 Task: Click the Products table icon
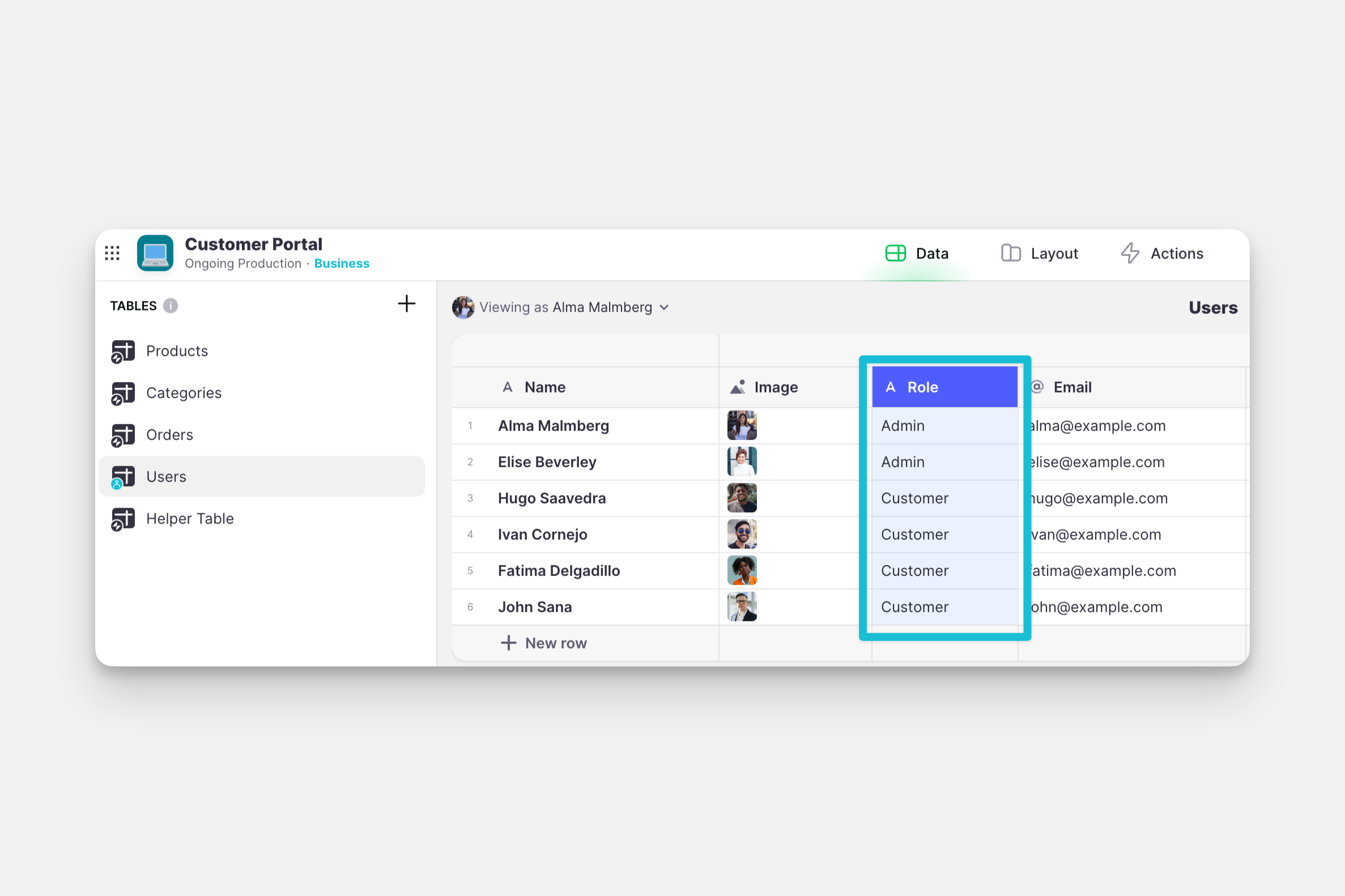[123, 351]
